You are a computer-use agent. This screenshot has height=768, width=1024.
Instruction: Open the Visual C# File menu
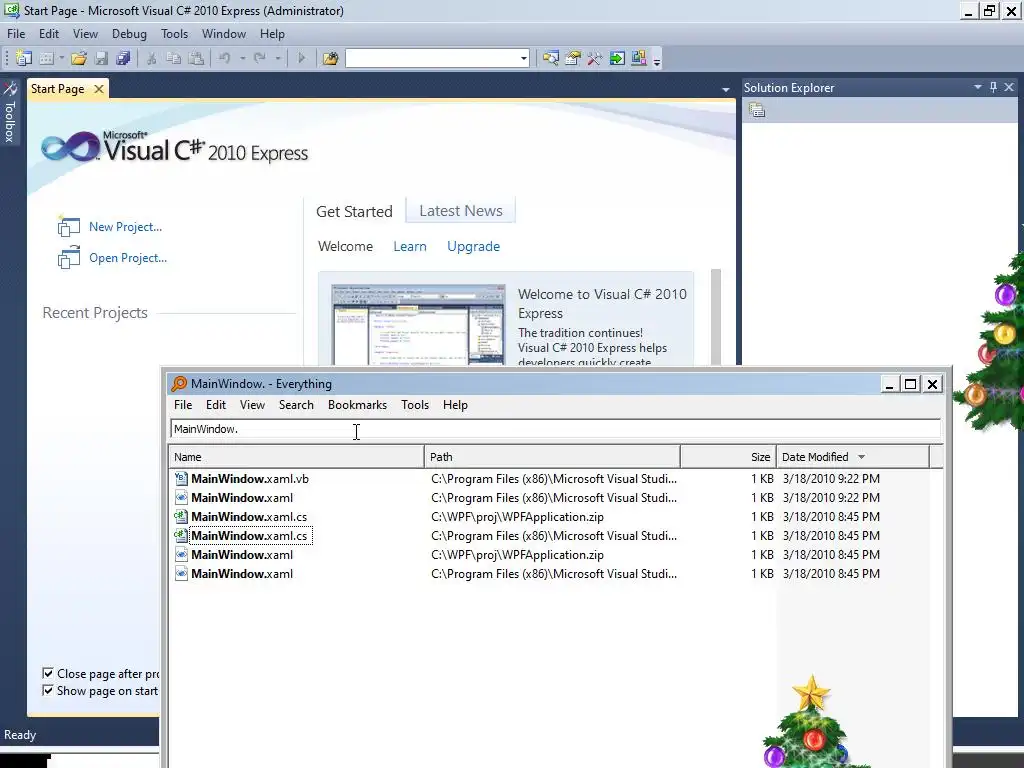[x=16, y=34]
